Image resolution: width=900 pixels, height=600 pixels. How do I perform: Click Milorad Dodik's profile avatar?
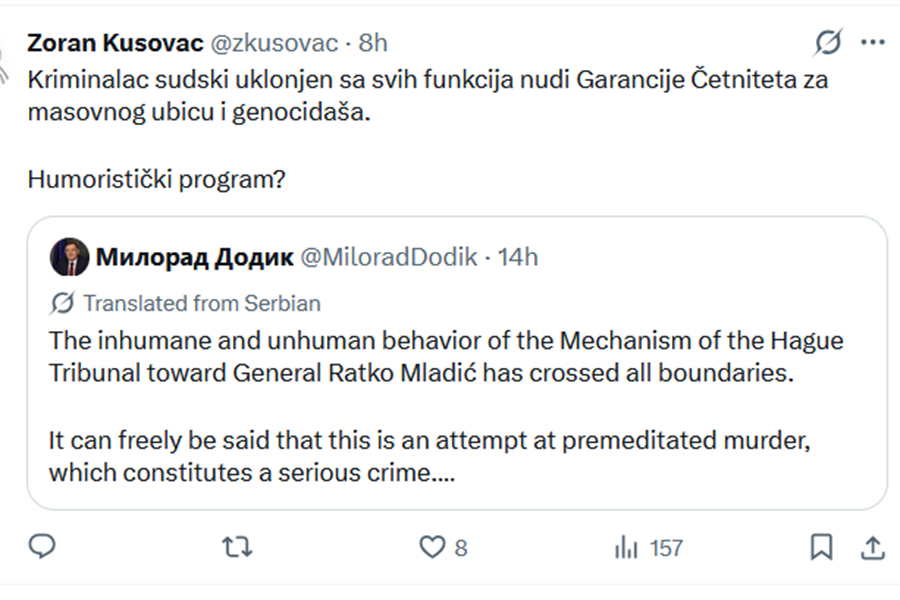tap(68, 257)
